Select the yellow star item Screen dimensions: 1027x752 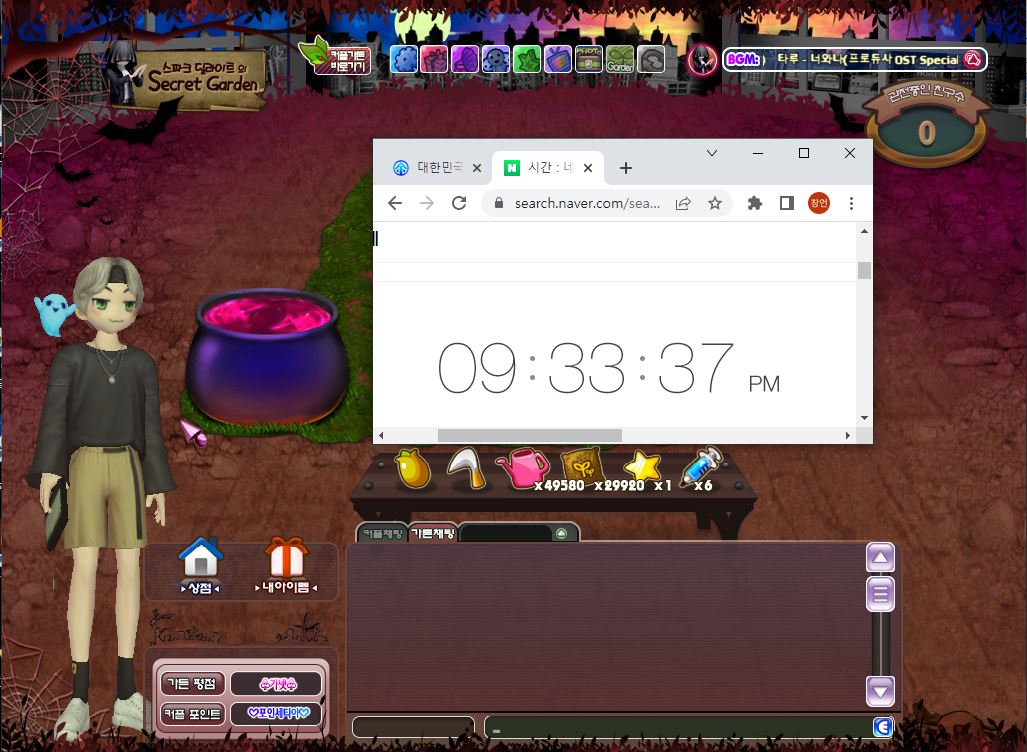click(x=643, y=466)
